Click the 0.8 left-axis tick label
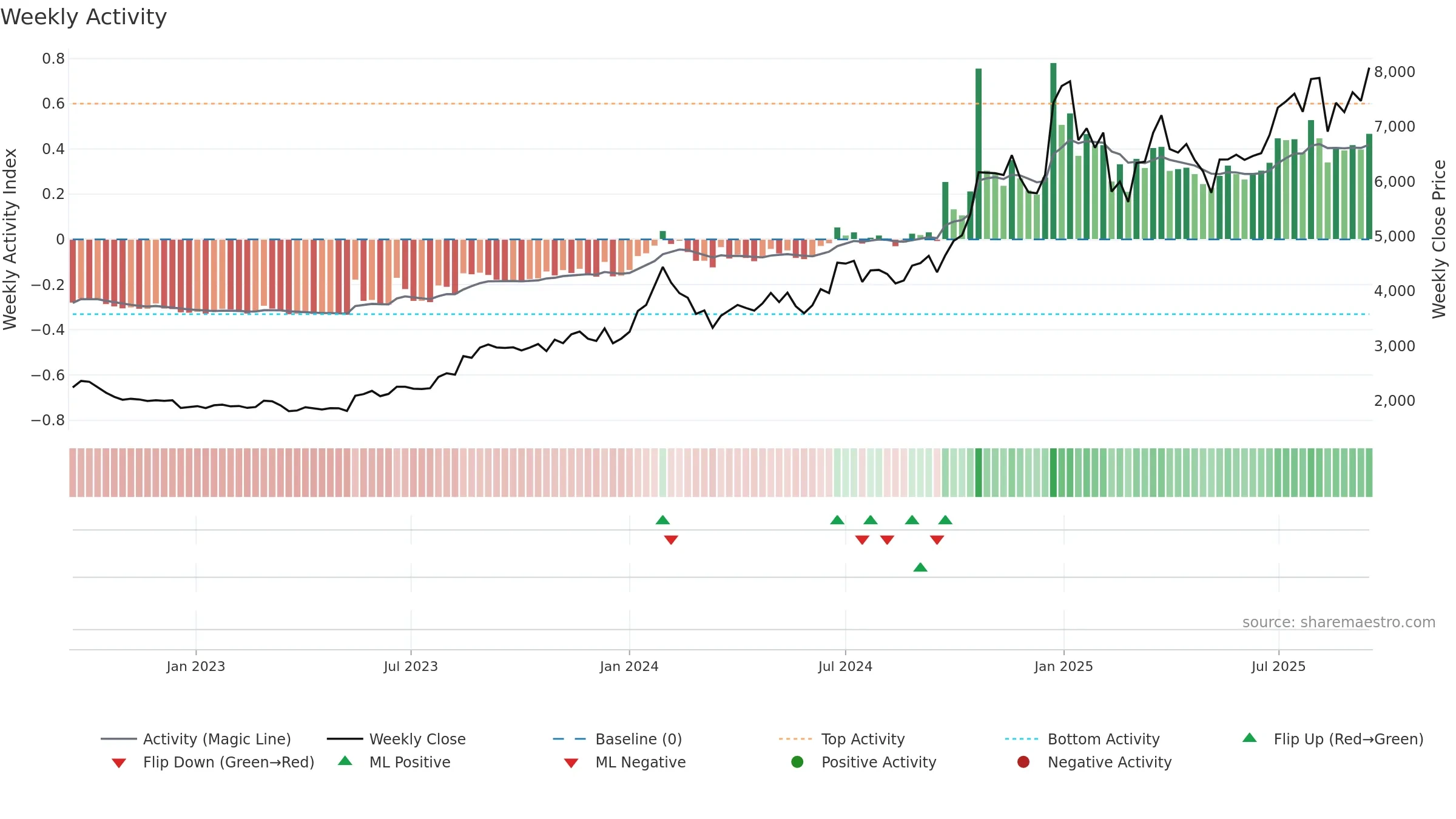The width and height of the screenshot is (1456, 819). [x=53, y=59]
